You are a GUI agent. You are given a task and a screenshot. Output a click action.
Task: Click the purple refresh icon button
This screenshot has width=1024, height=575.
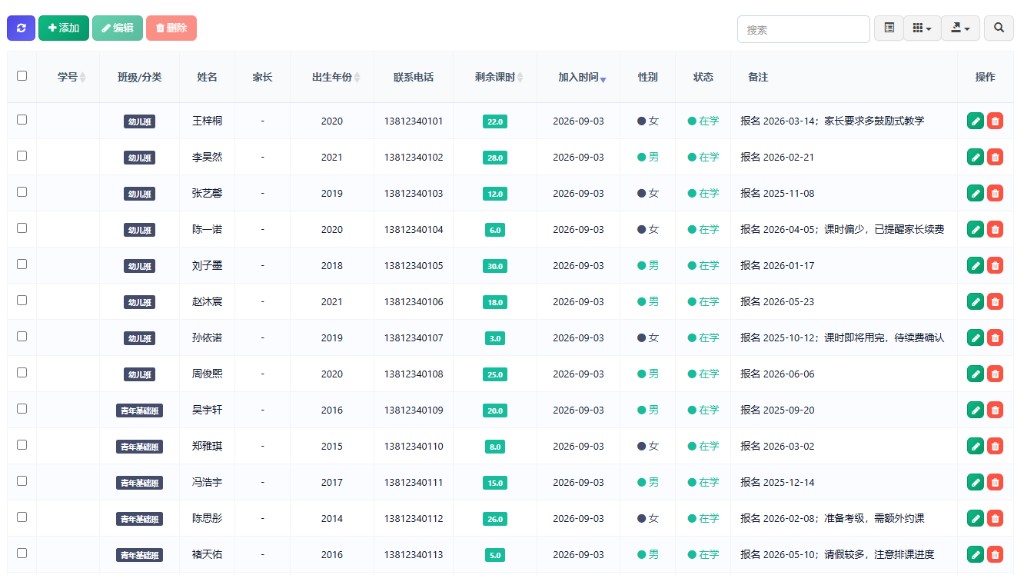[x=21, y=28]
